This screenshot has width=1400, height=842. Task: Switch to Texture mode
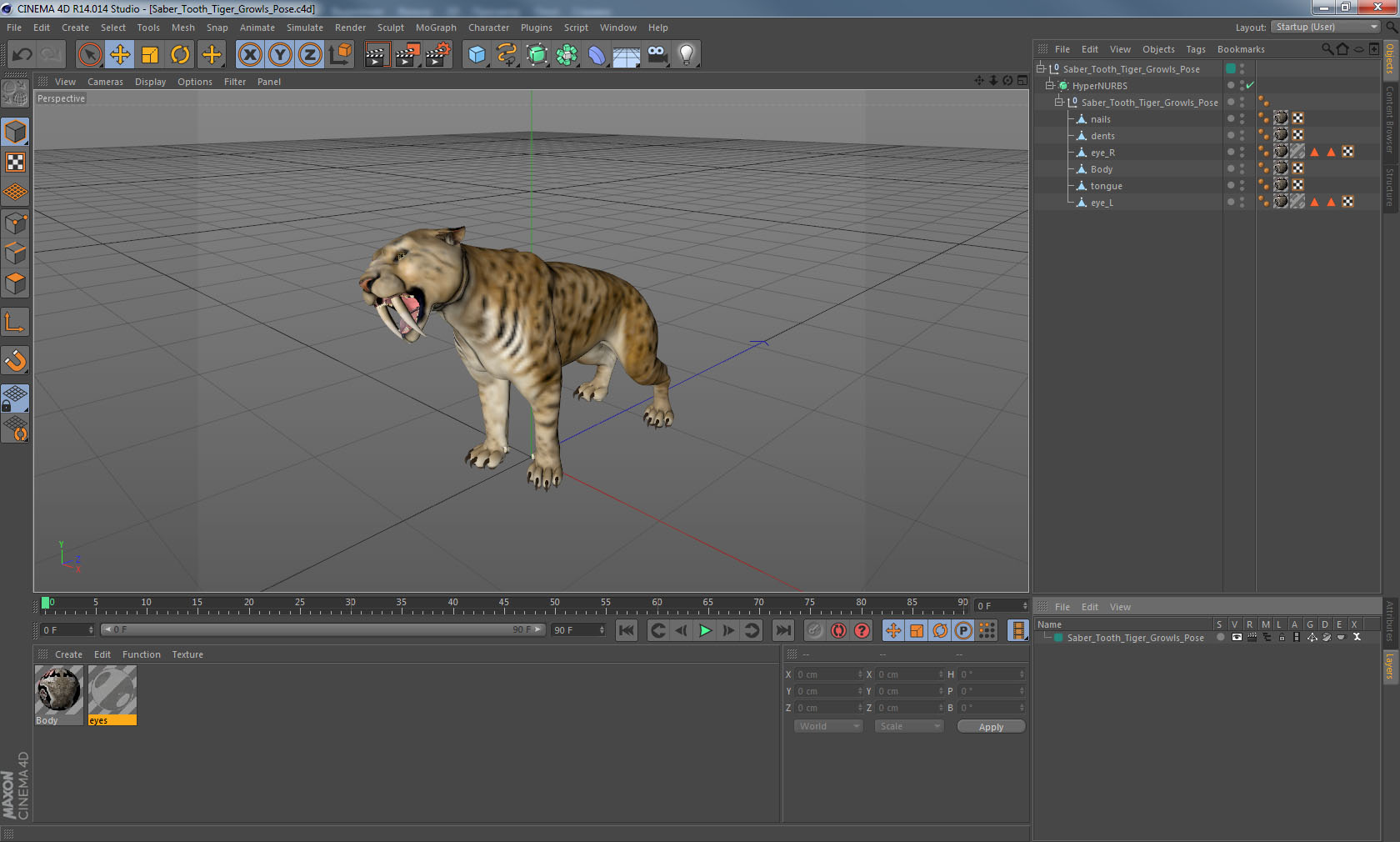(x=16, y=163)
